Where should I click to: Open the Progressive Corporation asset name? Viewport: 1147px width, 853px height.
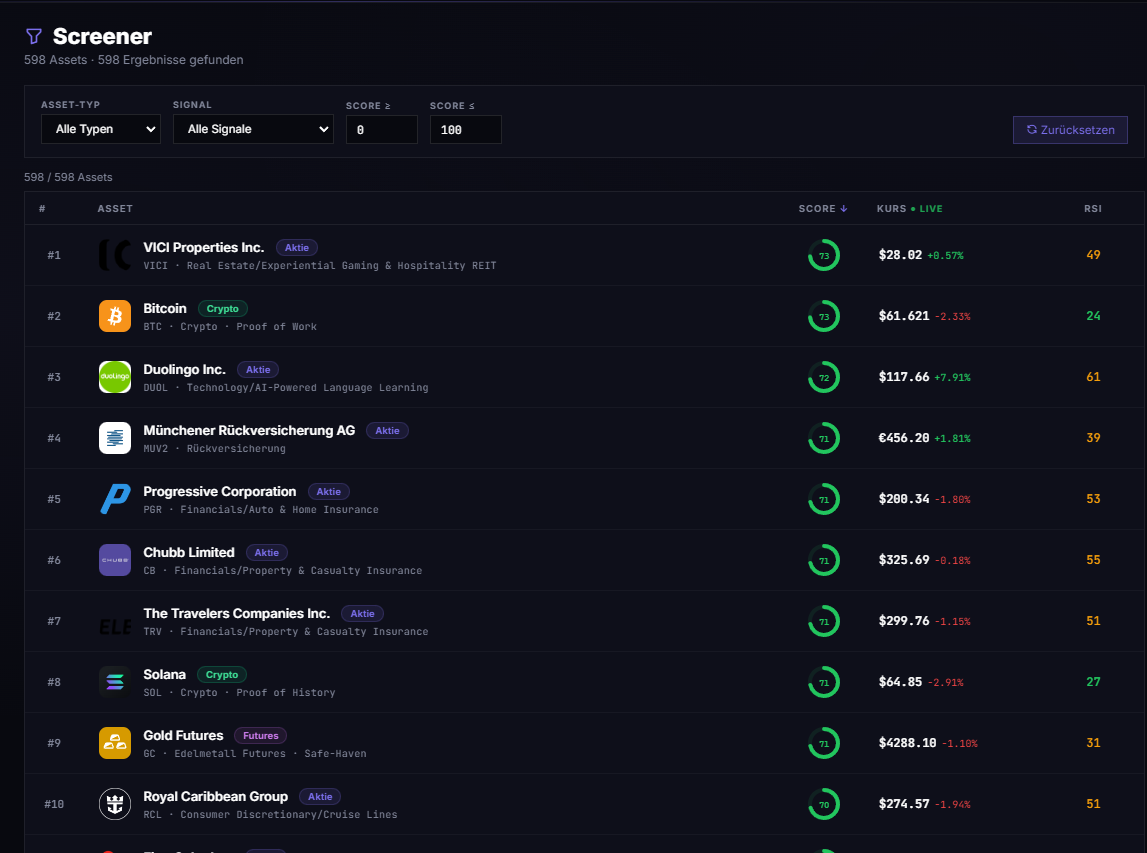coord(219,491)
